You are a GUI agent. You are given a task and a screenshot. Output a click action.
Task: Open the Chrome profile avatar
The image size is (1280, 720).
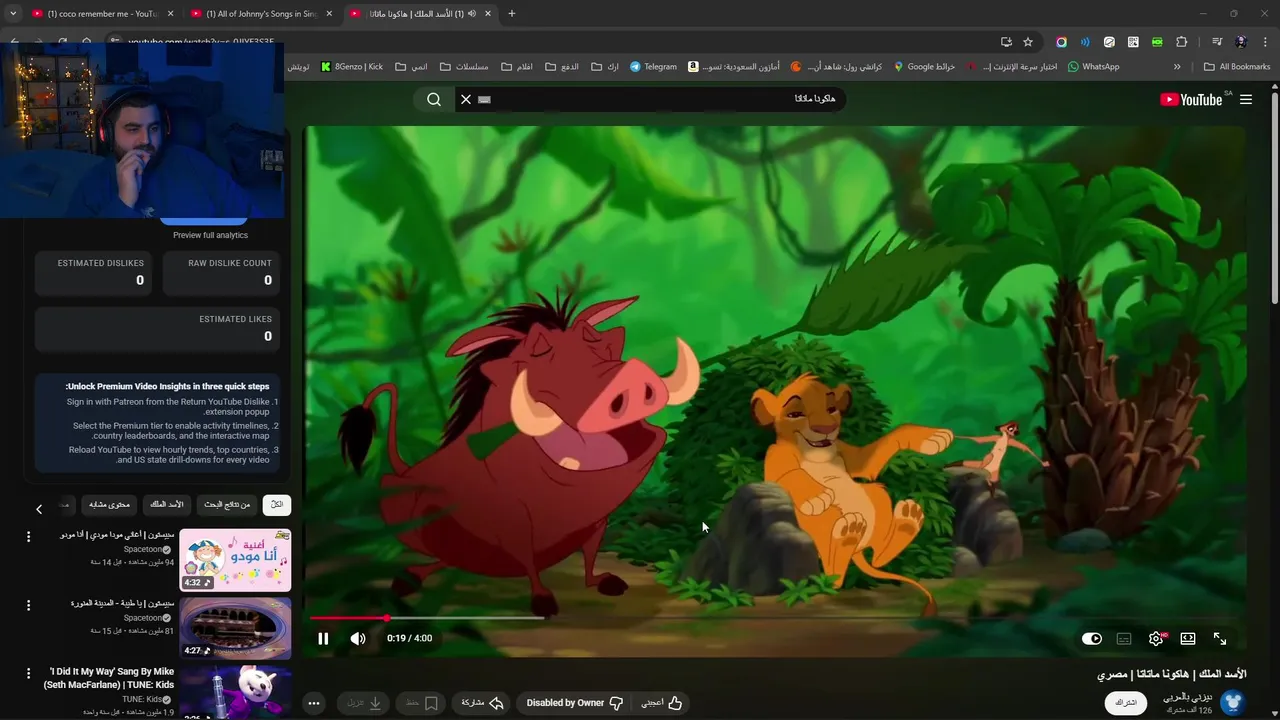[x=1241, y=42]
